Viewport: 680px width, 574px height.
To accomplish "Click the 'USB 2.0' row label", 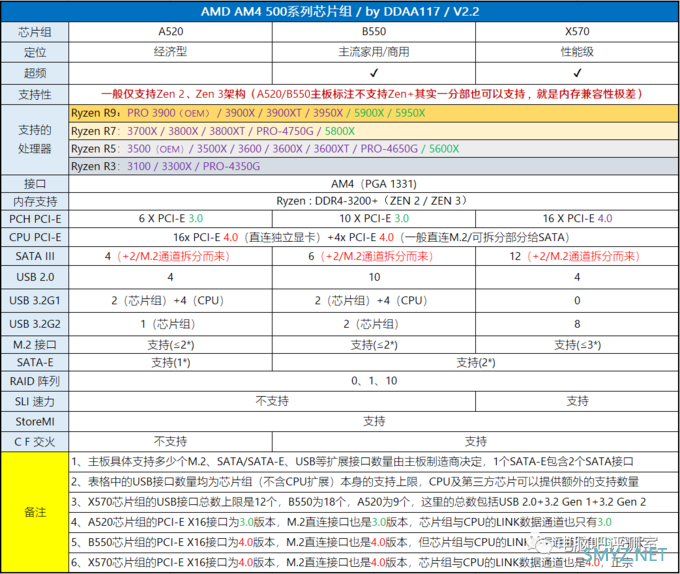I will coord(35,277).
